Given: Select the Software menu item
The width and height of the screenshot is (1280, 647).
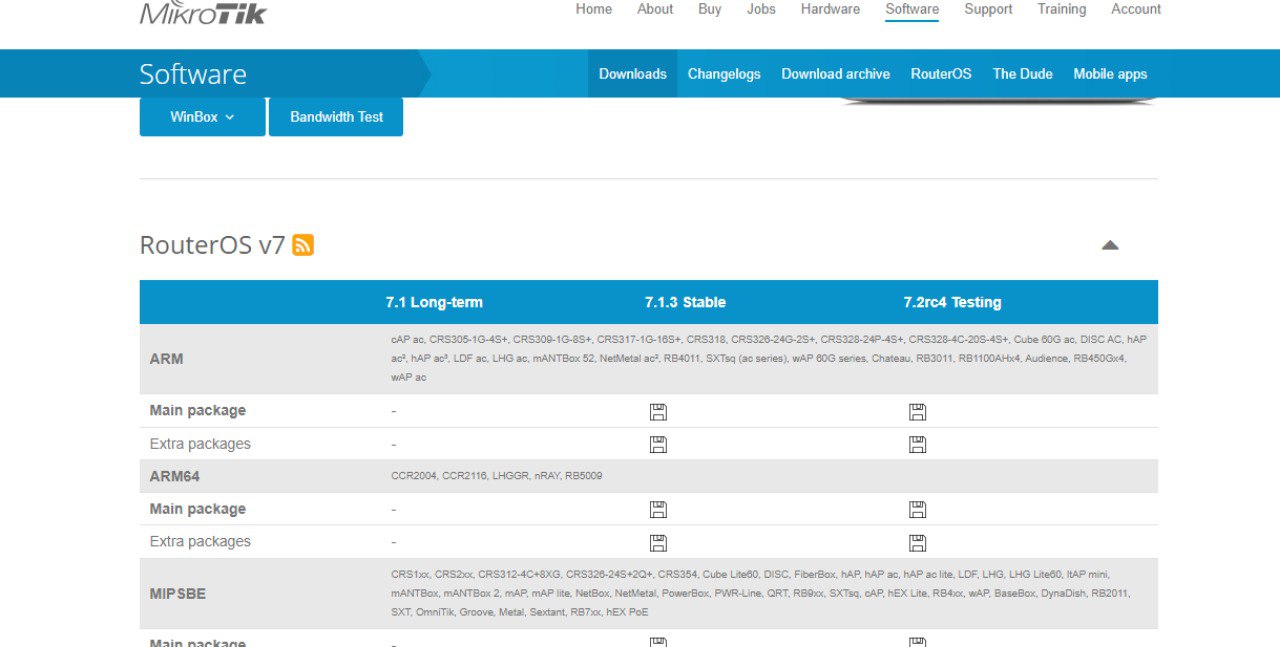Looking at the screenshot, I should pyautogui.click(x=912, y=9).
